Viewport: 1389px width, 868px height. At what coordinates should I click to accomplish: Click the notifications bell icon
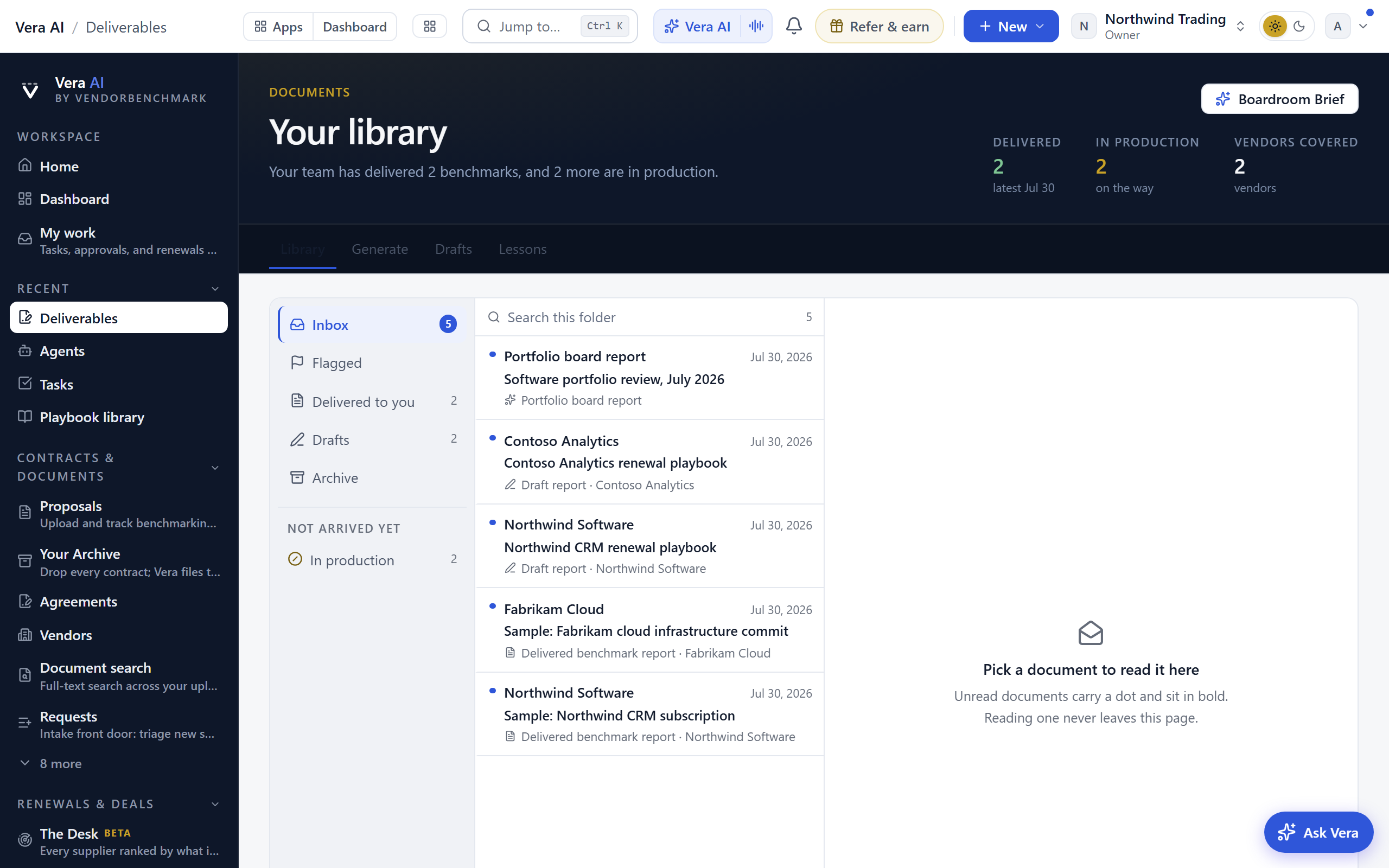pyautogui.click(x=794, y=26)
